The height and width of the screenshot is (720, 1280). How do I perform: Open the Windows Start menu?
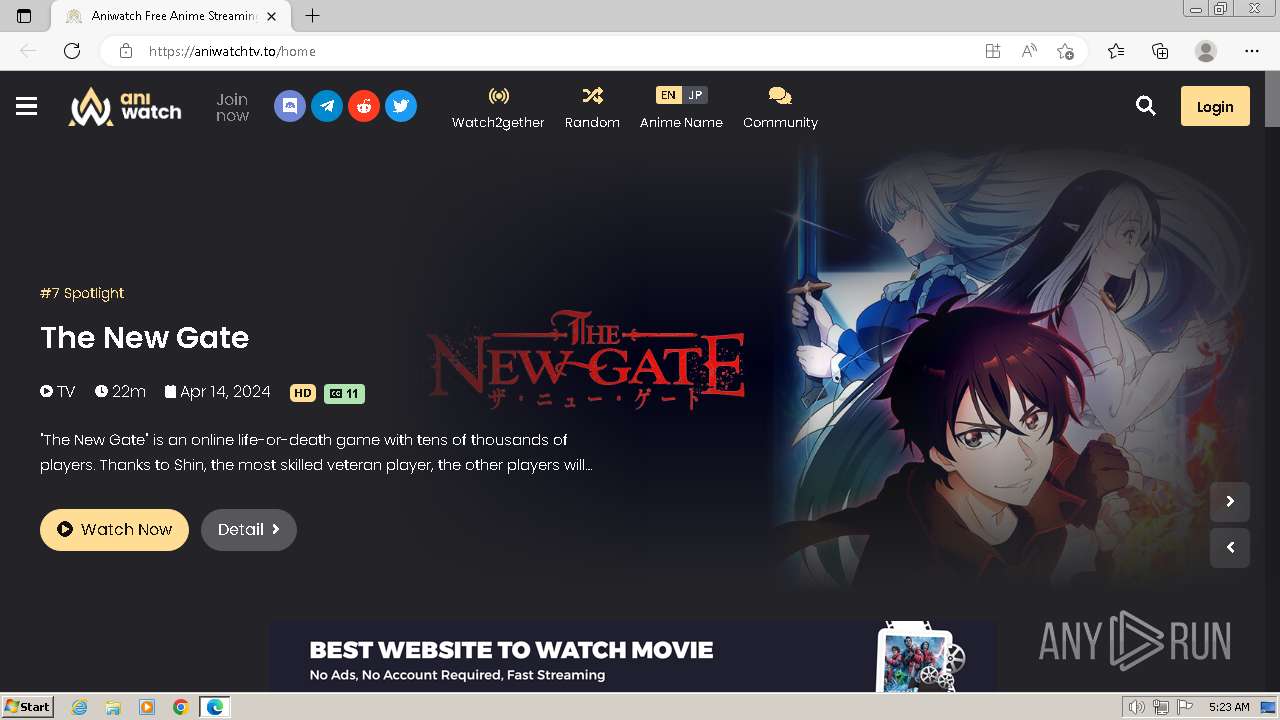(27, 707)
